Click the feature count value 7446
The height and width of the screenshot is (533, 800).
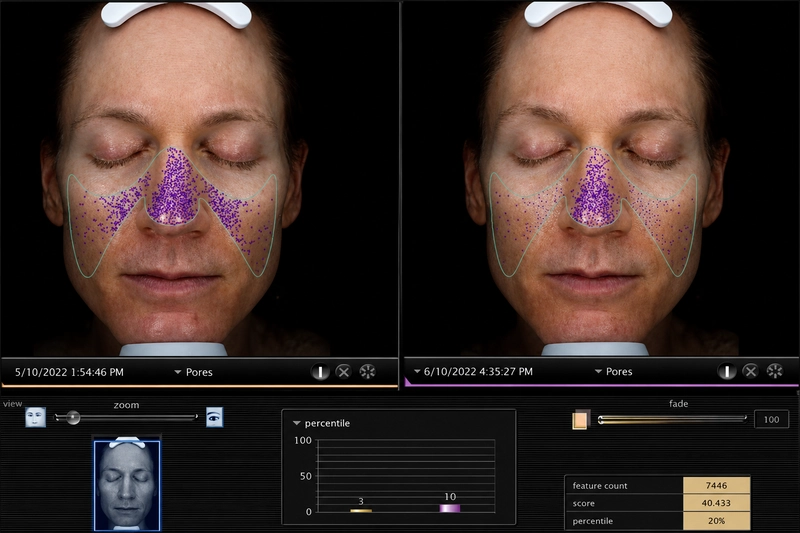(716, 486)
